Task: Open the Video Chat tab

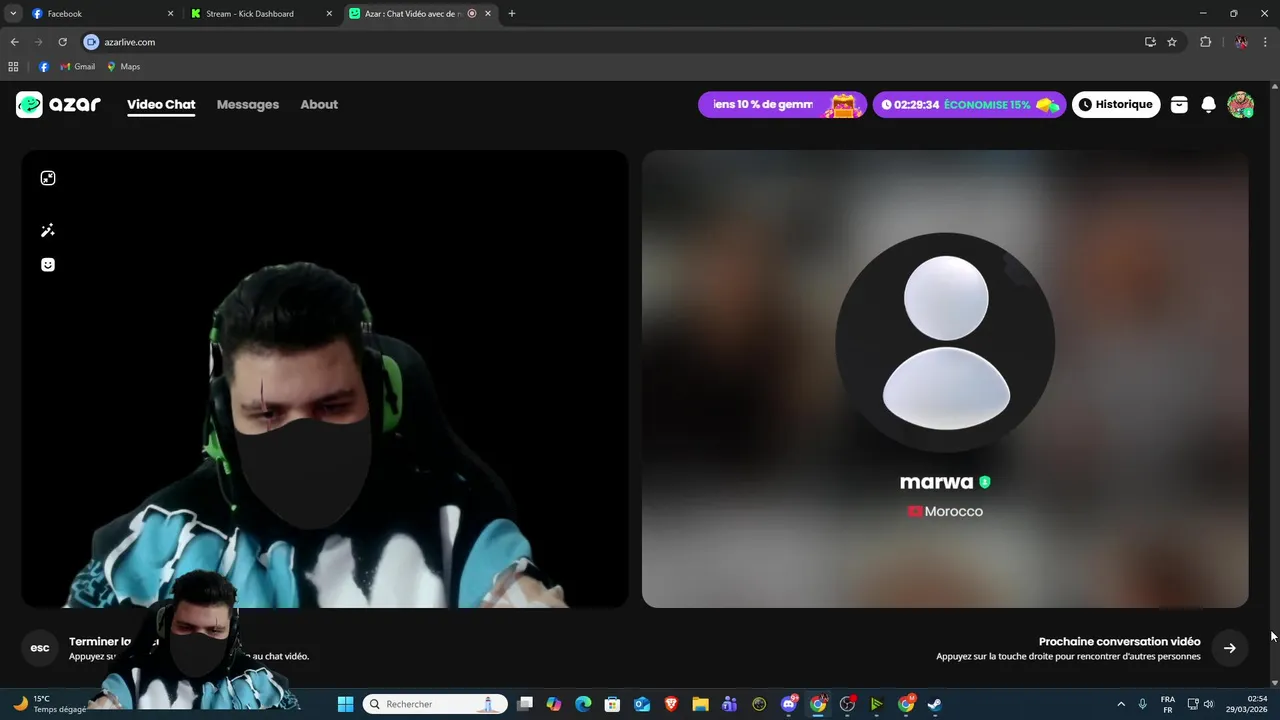Action: pyautogui.click(x=161, y=104)
